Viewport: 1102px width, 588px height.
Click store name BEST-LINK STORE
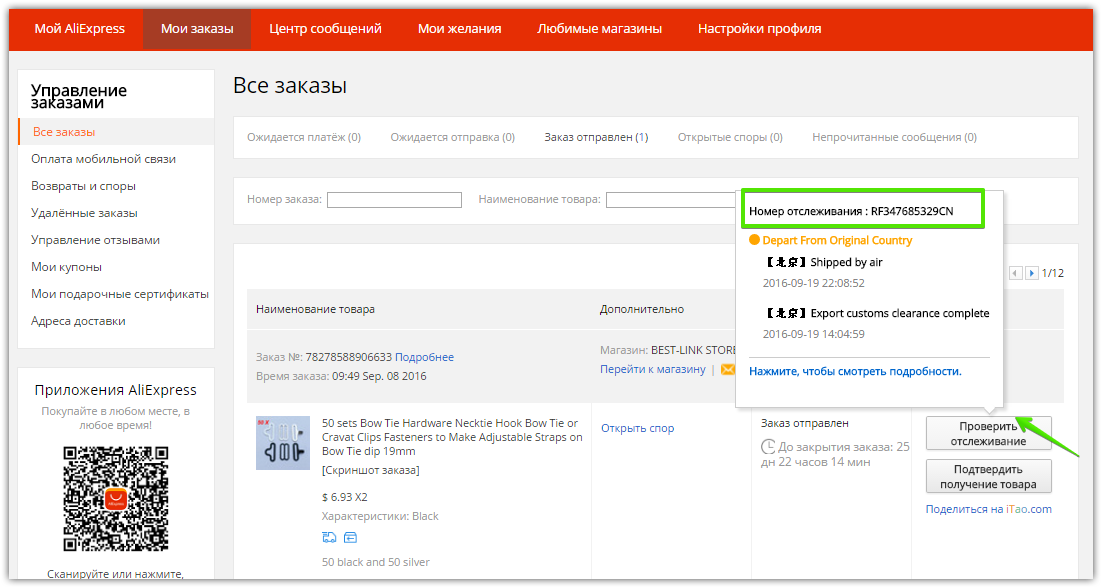pyautogui.click(x=693, y=350)
